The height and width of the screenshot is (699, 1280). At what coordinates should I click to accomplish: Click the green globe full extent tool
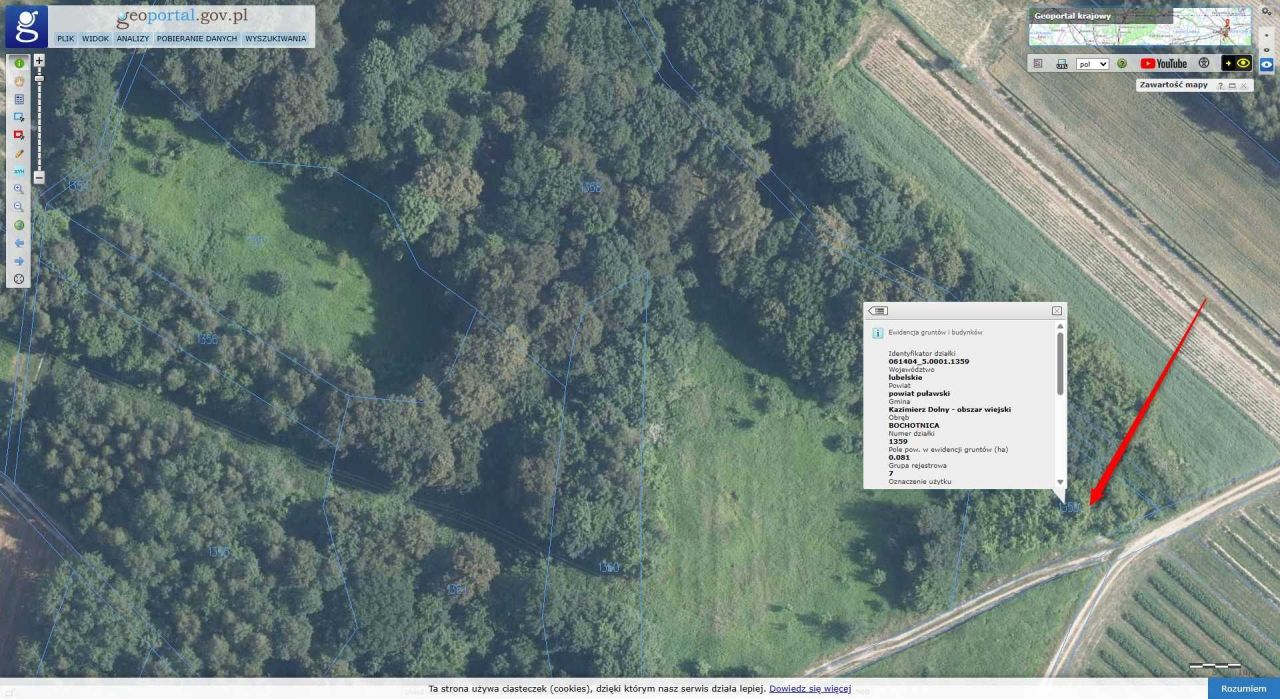[19, 225]
